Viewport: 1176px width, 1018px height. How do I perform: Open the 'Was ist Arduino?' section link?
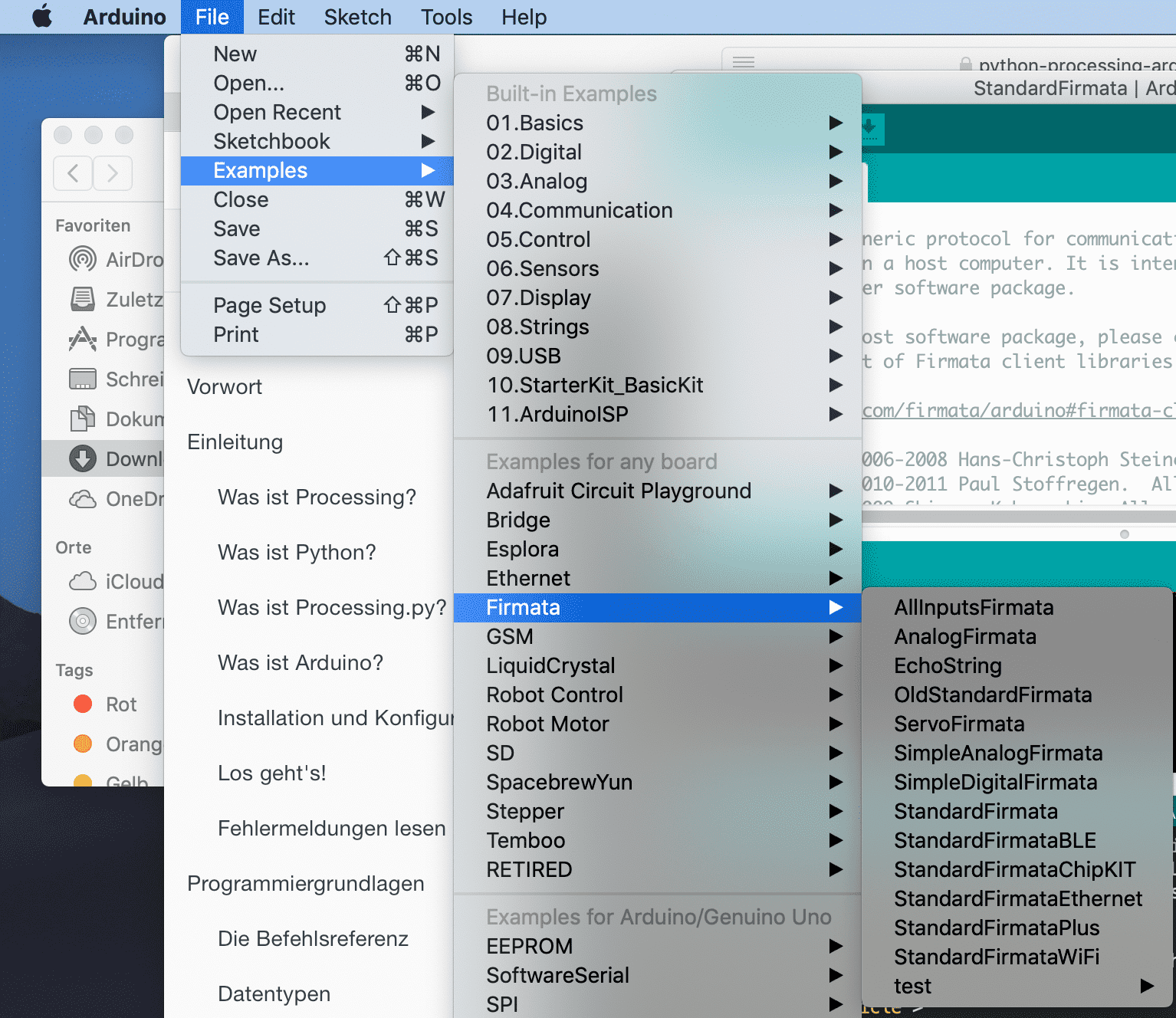click(301, 662)
